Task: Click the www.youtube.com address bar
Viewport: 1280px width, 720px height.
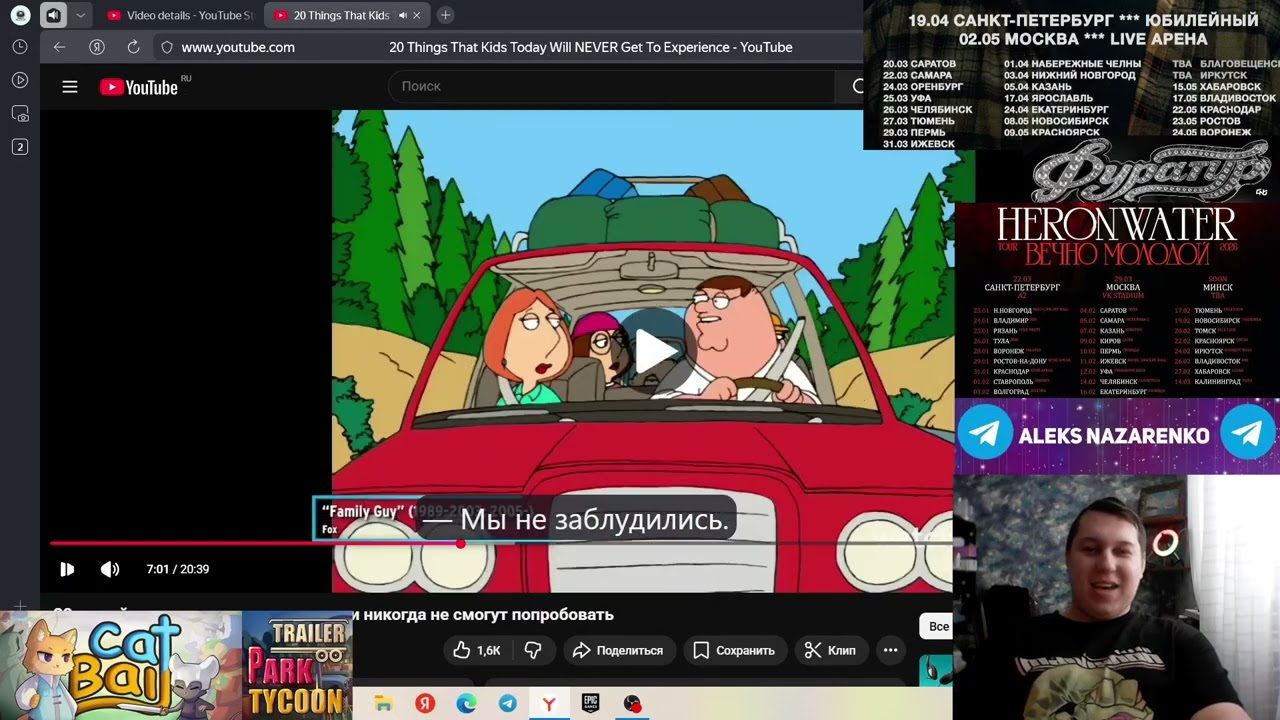Action: click(x=238, y=47)
